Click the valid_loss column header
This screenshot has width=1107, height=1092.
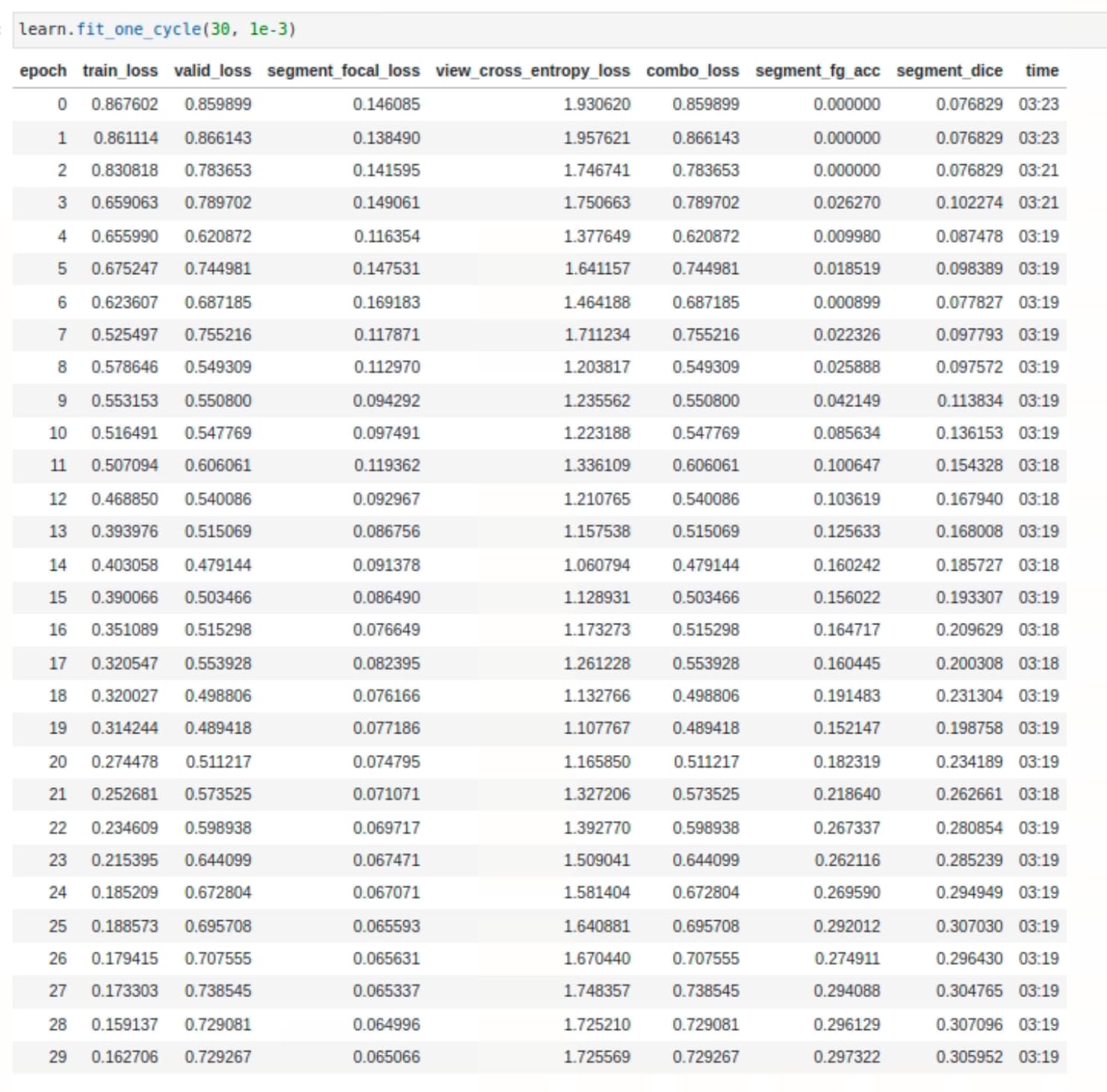(x=213, y=71)
